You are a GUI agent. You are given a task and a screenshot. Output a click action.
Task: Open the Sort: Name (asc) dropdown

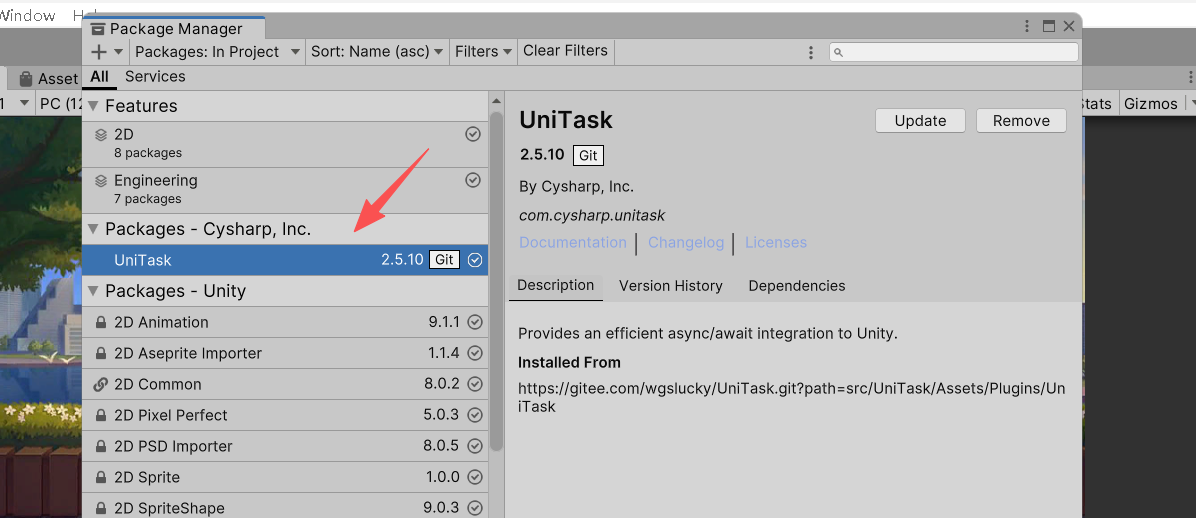[x=377, y=52]
